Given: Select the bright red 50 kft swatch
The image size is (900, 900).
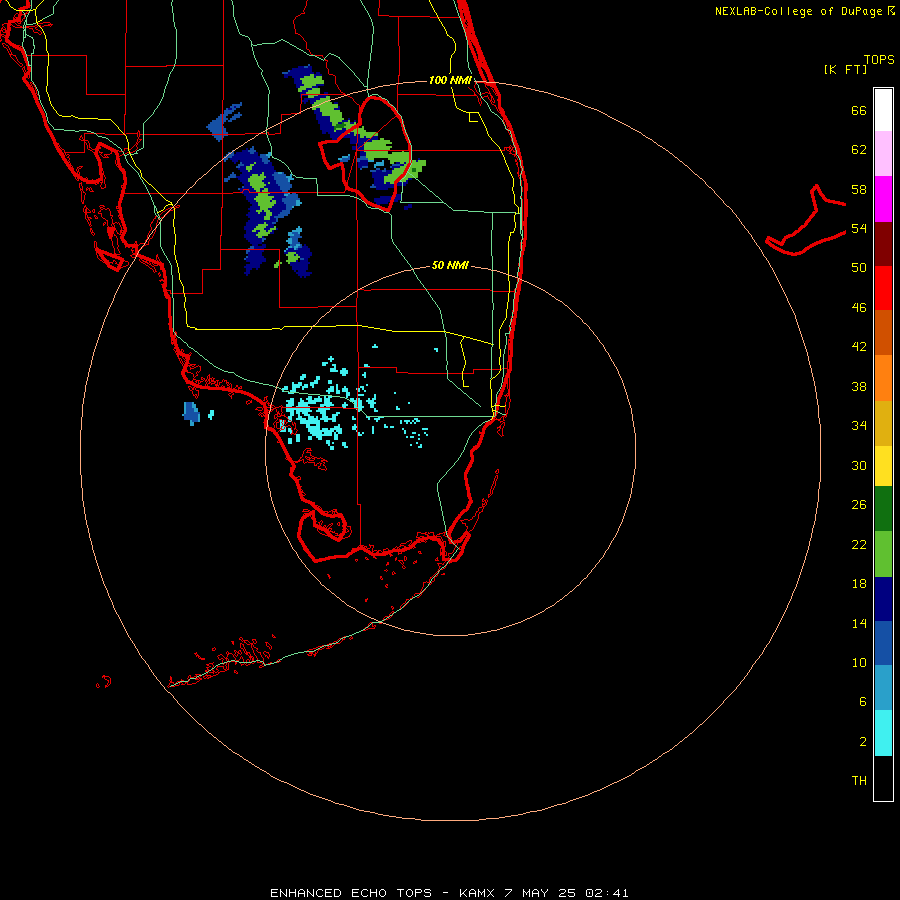Looking at the screenshot, I should [x=883, y=288].
